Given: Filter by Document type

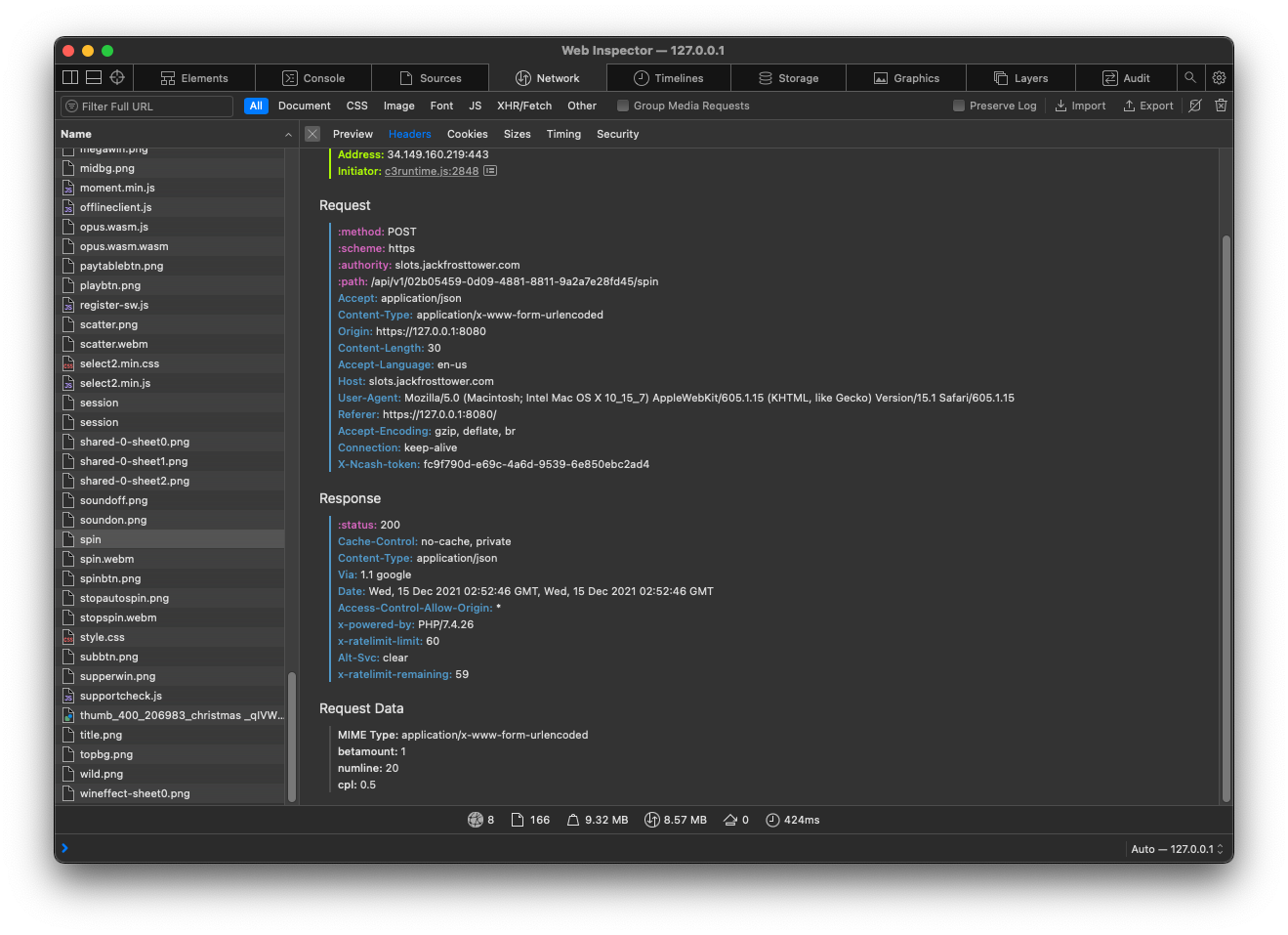Looking at the screenshot, I should point(305,106).
